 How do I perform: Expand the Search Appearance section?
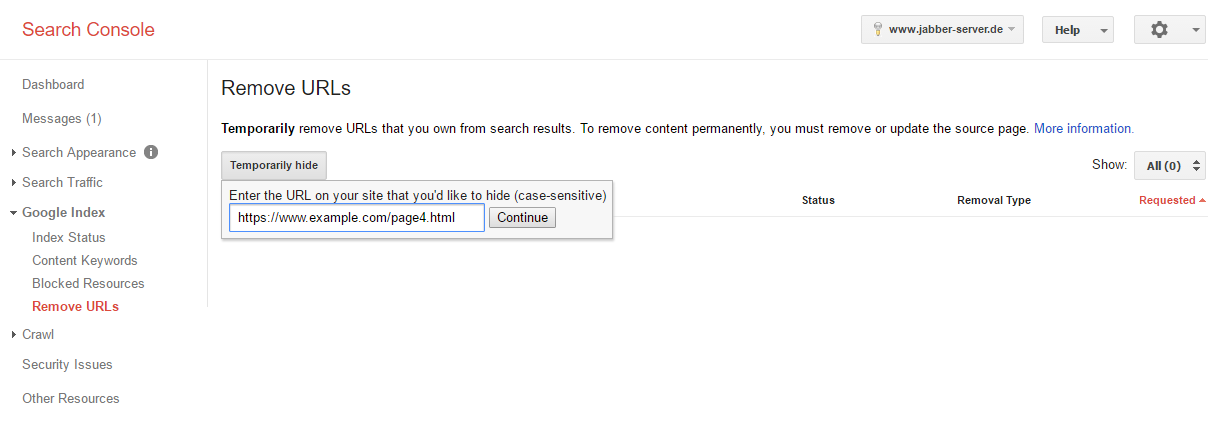(79, 152)
